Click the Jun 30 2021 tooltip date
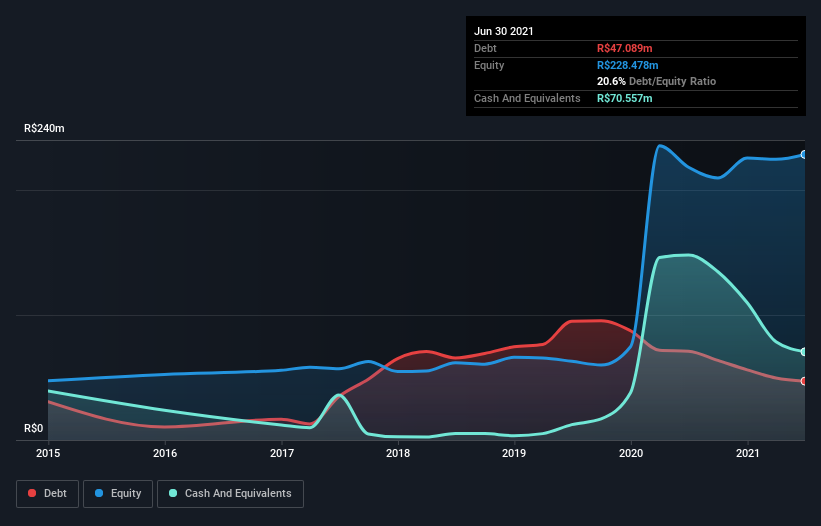The image size is (821, 526). click(x=504, y=31)
